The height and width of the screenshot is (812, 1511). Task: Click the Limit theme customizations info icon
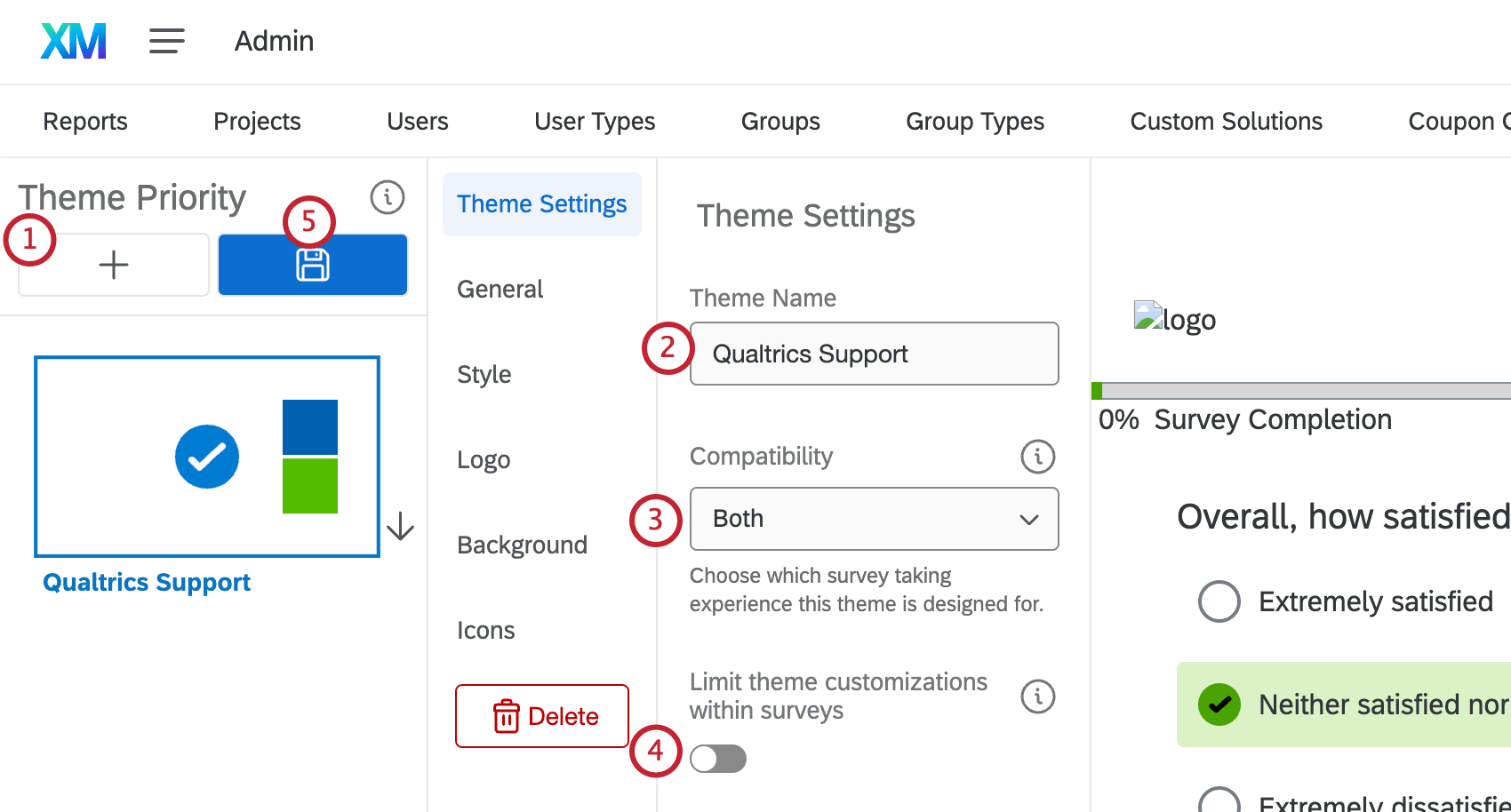pos(1038,697)
